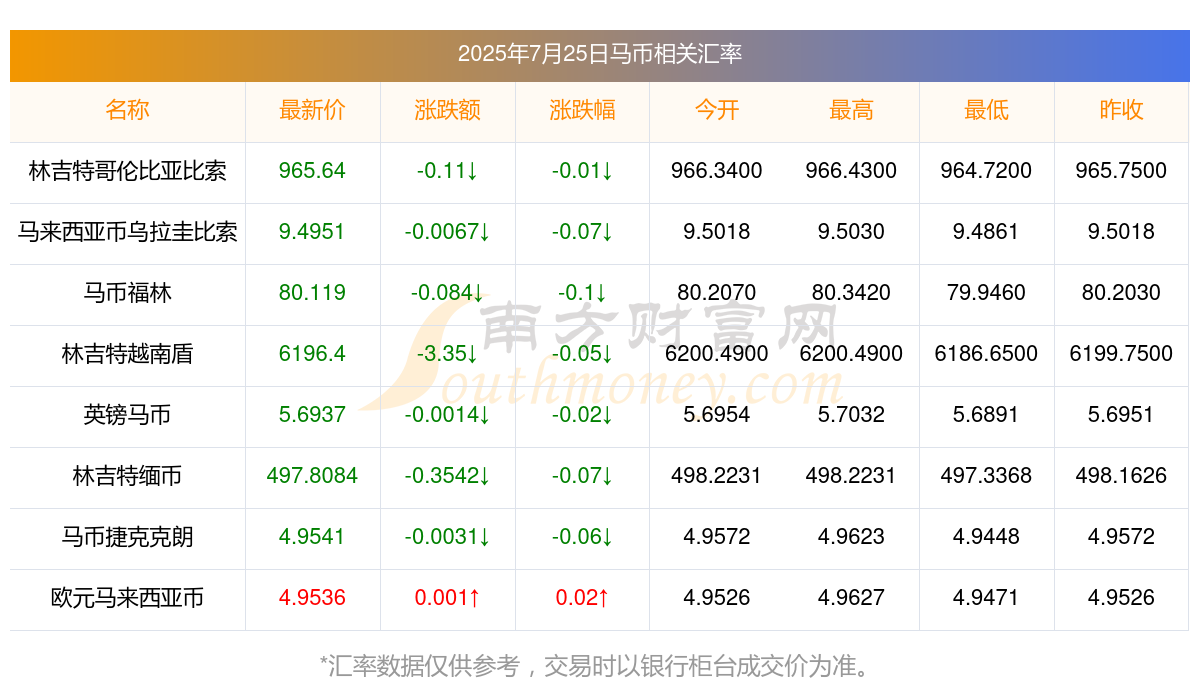This screenshot has height=698, width=1200.
Task: Click the row name 马来西亚币乌拉圭比索
Action: [x=127, y=232]
